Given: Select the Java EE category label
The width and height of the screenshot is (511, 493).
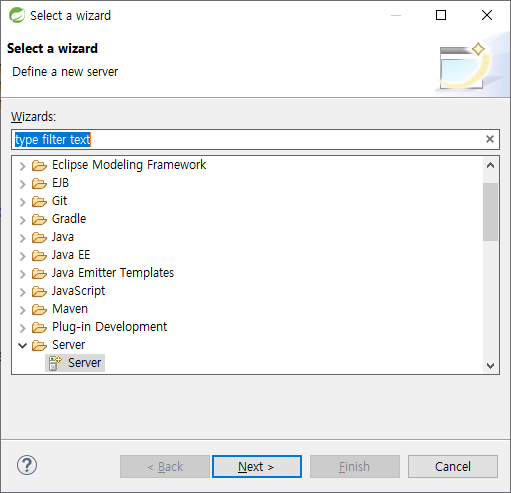Looking at the screenshot, I should 71,255.
